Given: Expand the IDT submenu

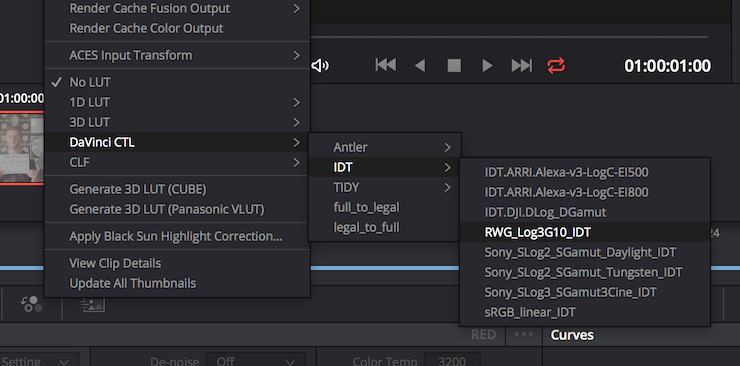Looking at the screenshot, I should (x=385, y=167).
